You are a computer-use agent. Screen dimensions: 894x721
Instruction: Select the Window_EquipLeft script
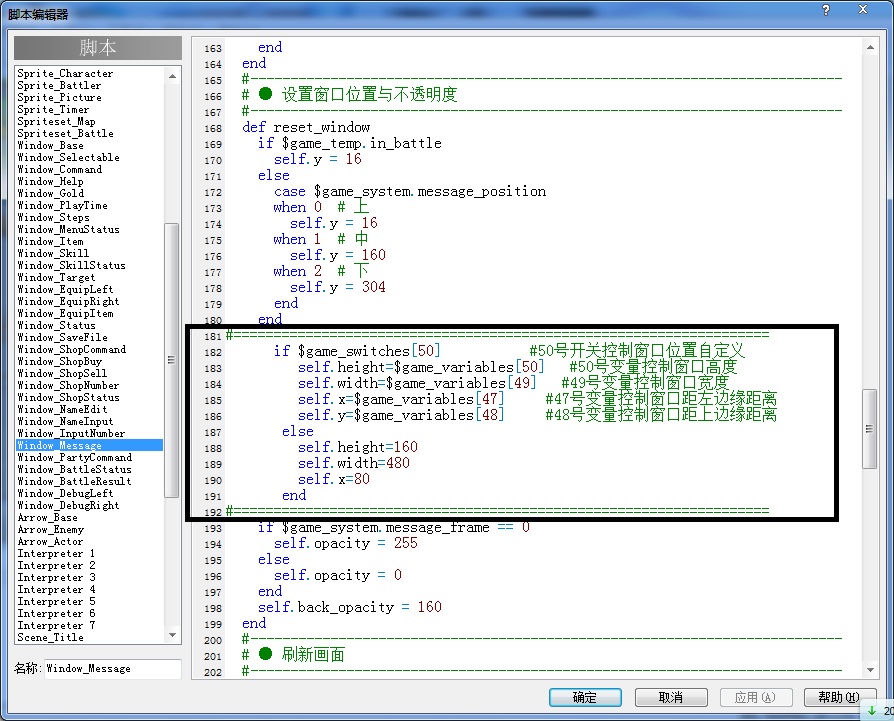pyautogui.click(x=66, y=289)
